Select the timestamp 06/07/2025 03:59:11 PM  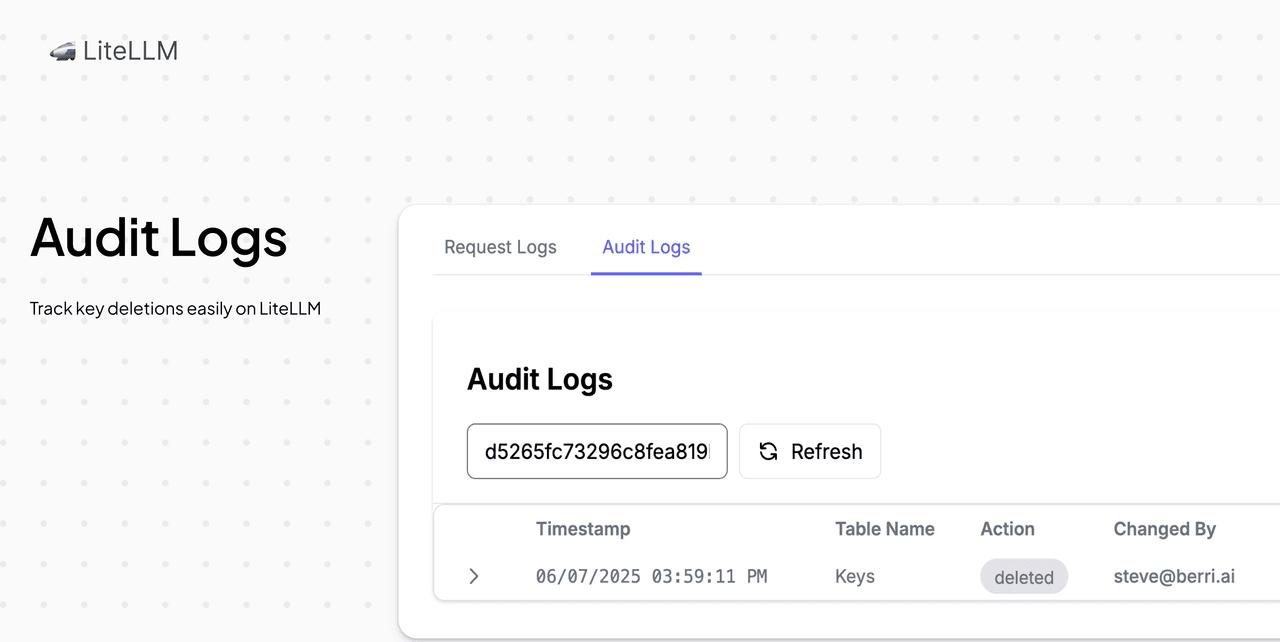pos(652,576)
